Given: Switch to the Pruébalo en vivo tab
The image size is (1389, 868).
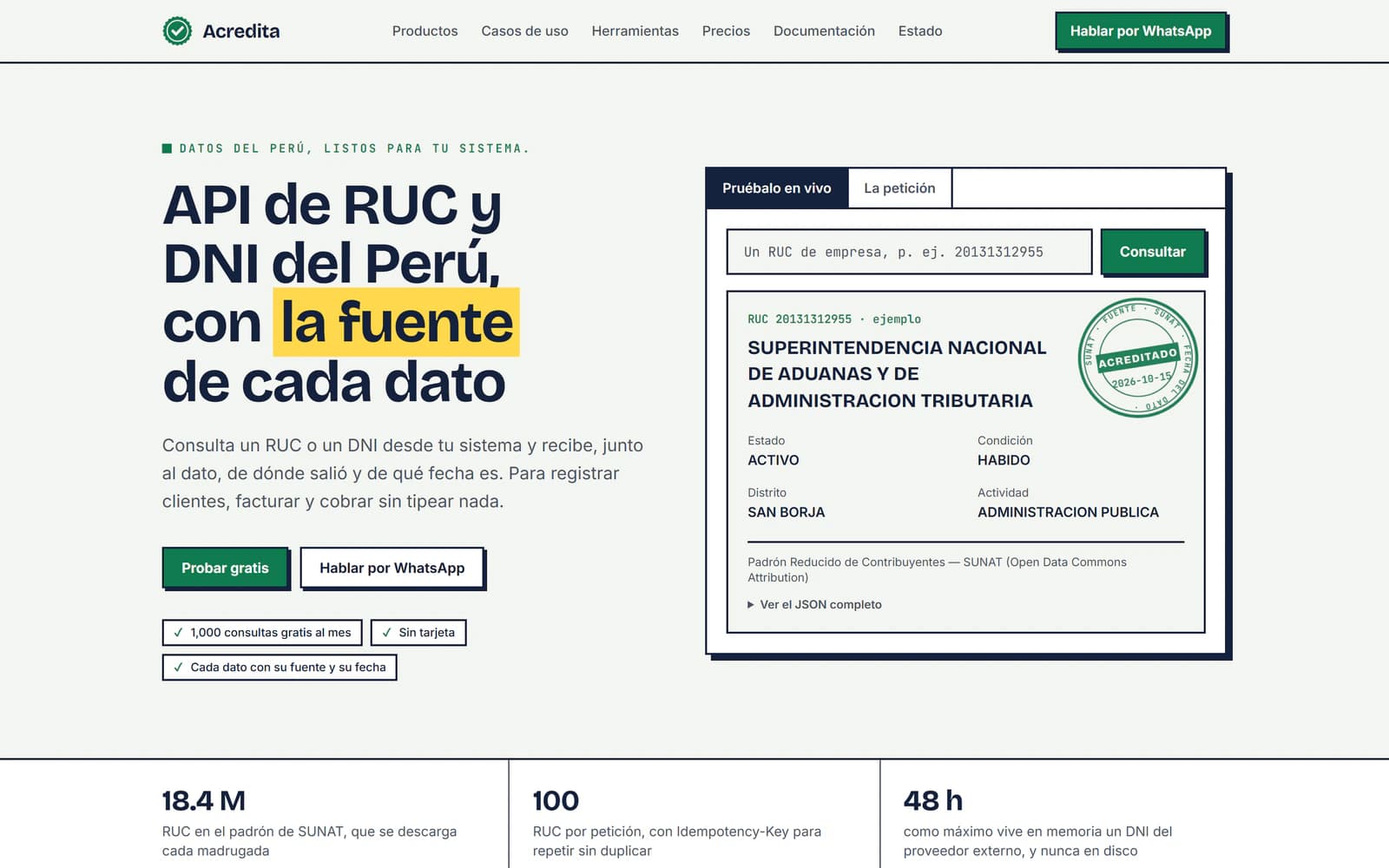Looking at the screenshot, I should point(777,188).
